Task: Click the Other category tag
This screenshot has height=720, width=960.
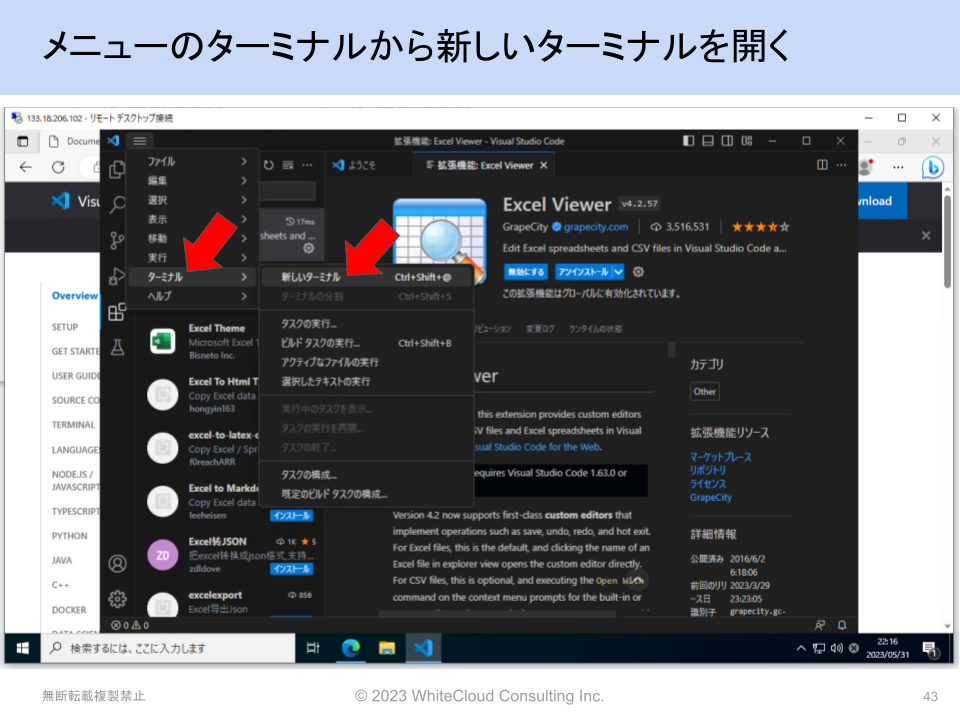Action: point(705,392)
